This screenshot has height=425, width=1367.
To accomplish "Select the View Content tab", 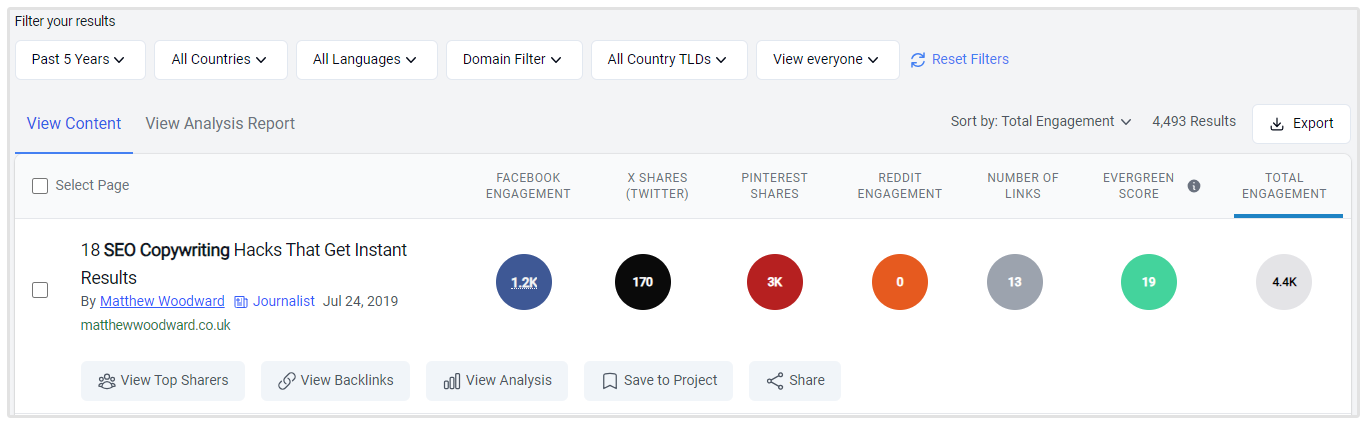I will pos(74,124).
